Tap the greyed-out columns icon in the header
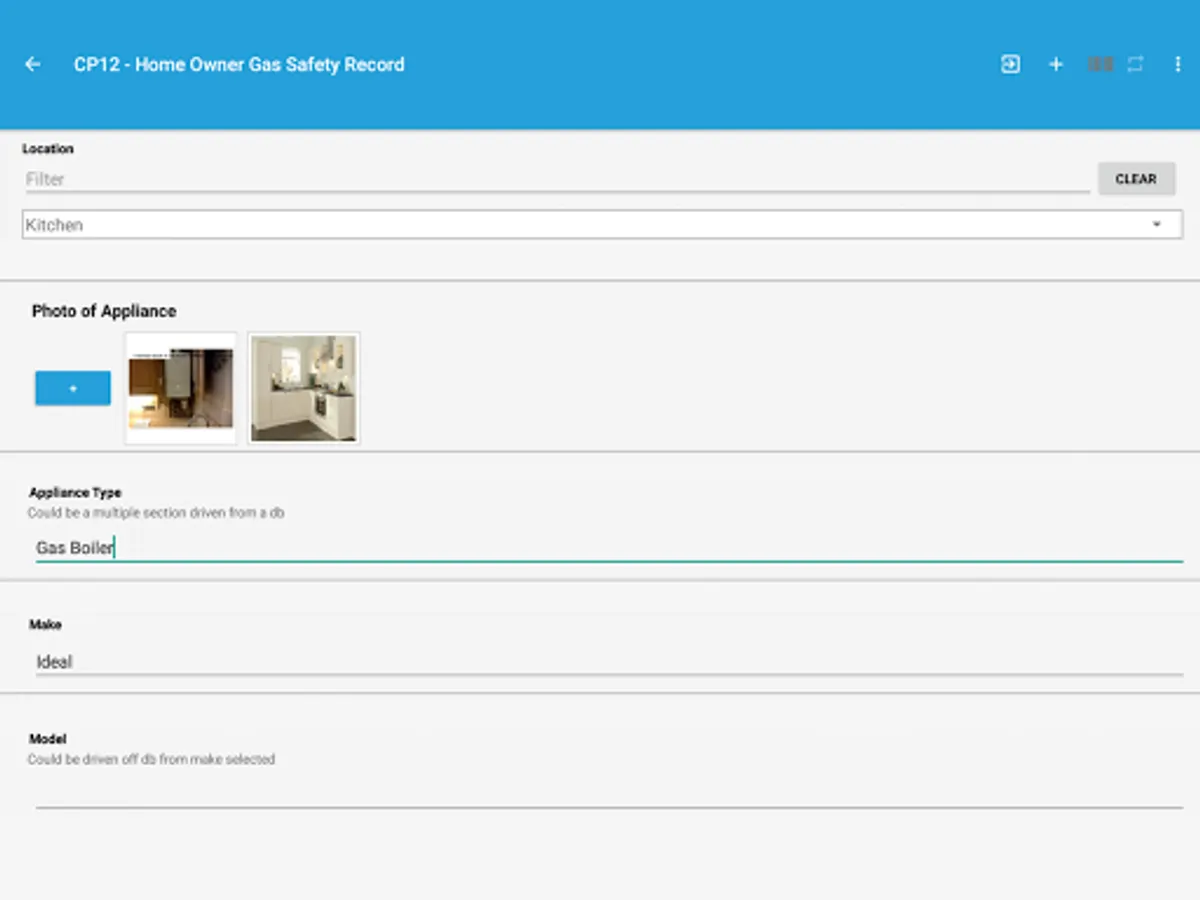The width and height of the screenshot is (1200, 900). pos(1100,64)
